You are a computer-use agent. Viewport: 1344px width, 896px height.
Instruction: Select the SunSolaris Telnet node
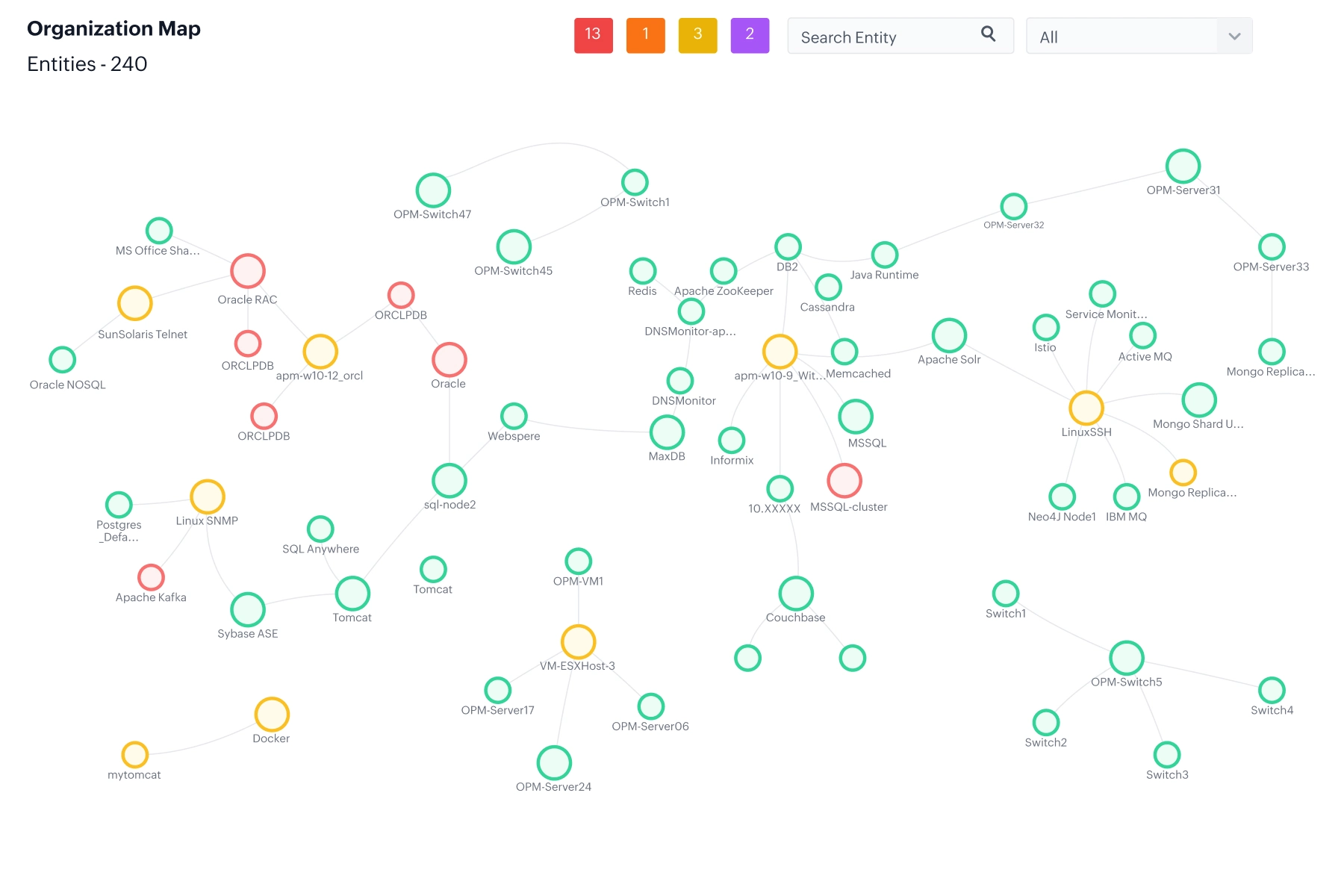135,303
